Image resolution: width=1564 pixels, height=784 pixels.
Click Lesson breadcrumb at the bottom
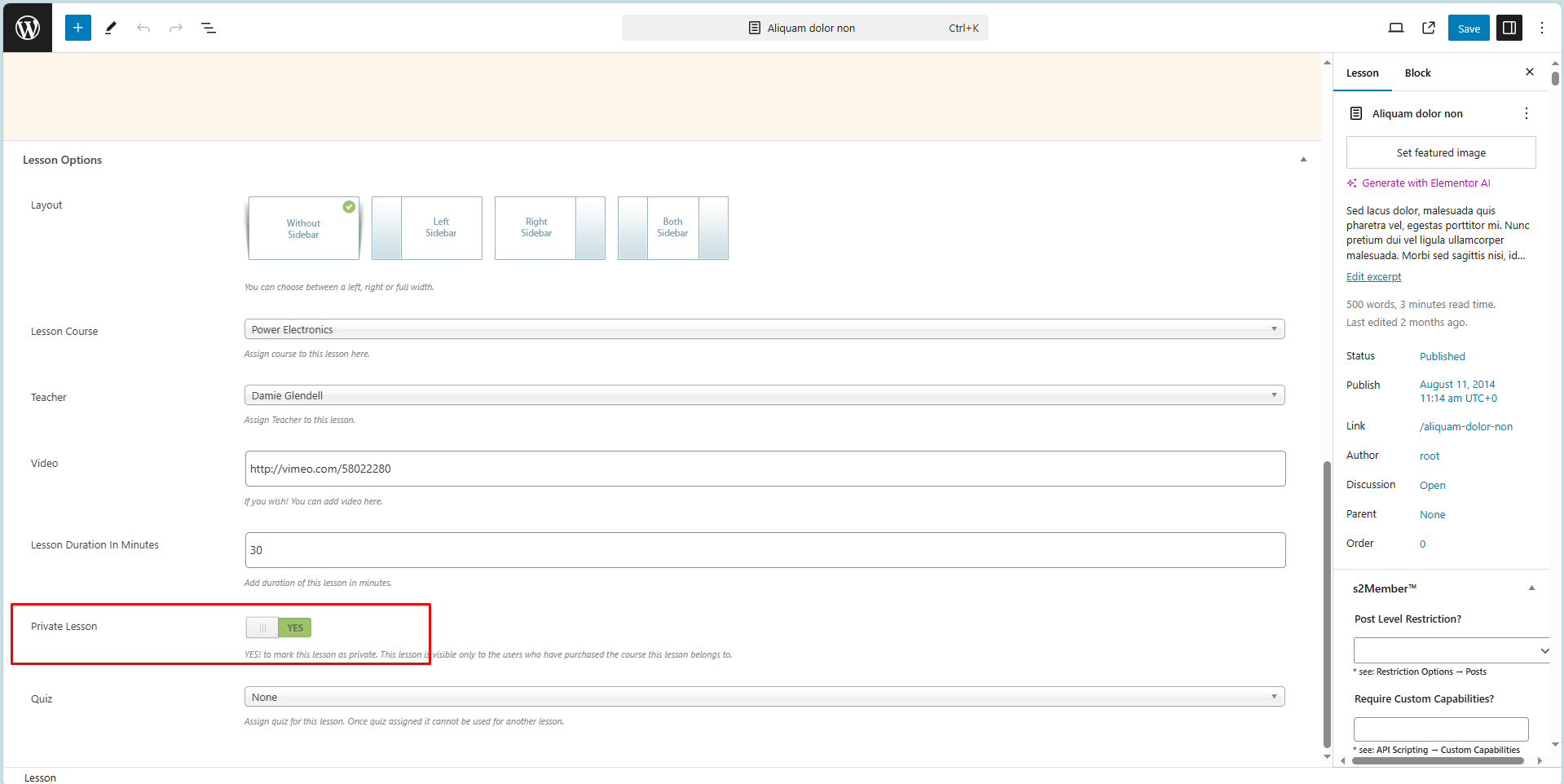(x=40, y=777)
